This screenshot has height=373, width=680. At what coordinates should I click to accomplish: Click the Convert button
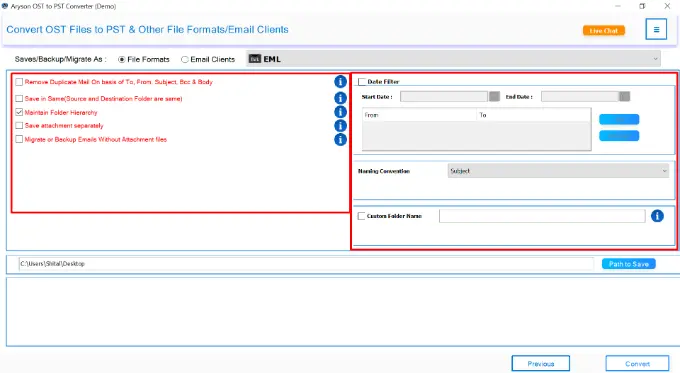point(638,363)
